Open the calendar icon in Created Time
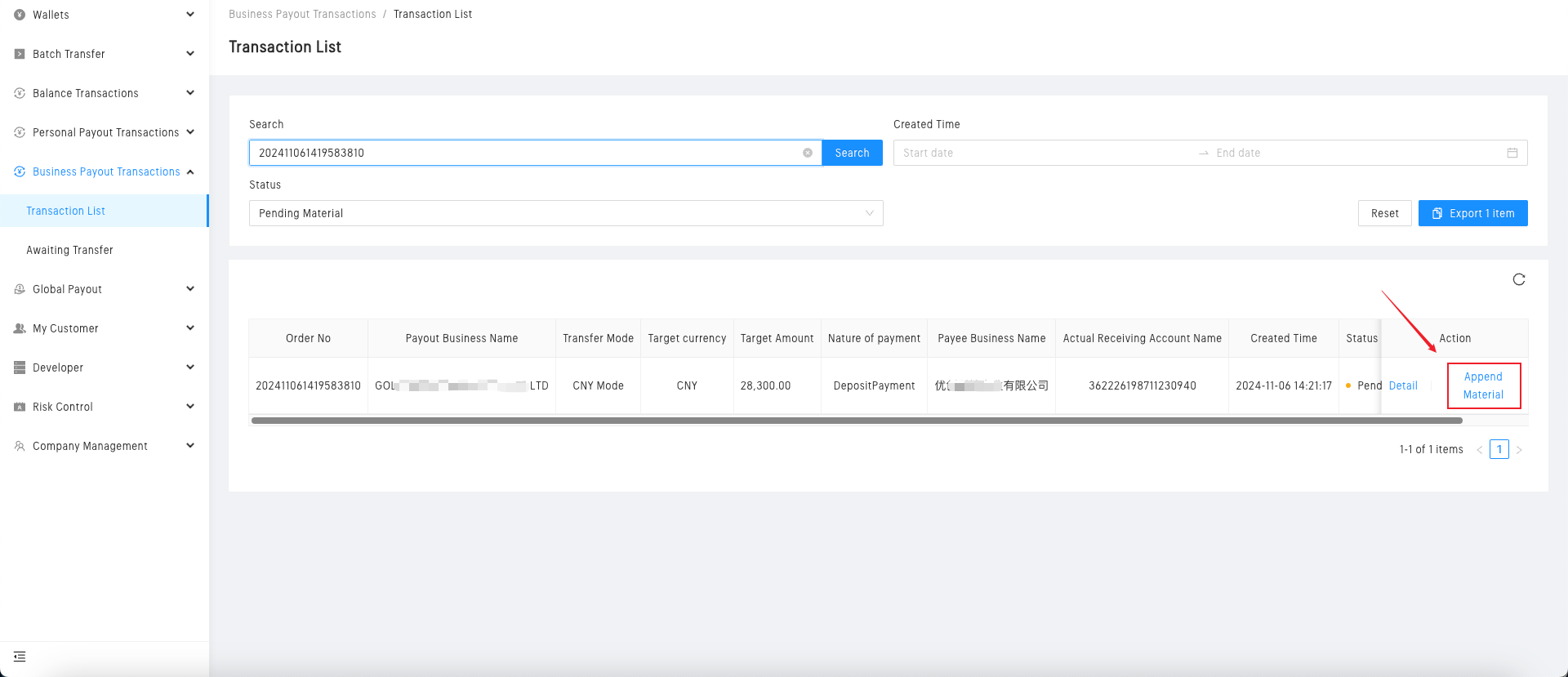This screenshot has width=1568, height=677. tap(1512, 153)
